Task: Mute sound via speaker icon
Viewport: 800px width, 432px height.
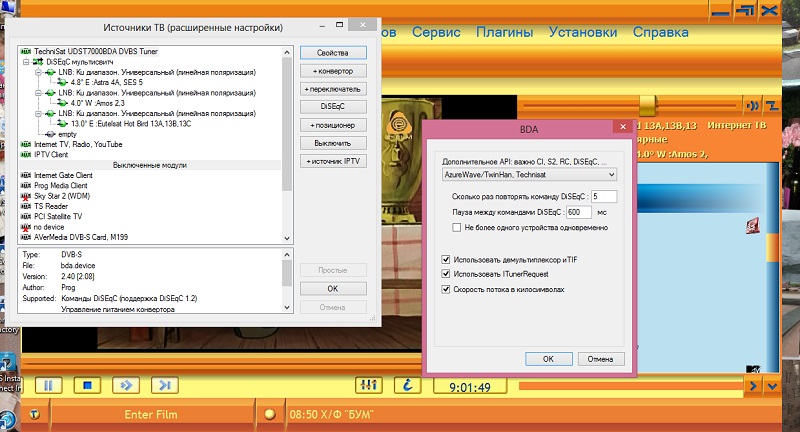Action: [x=753, y=106]
